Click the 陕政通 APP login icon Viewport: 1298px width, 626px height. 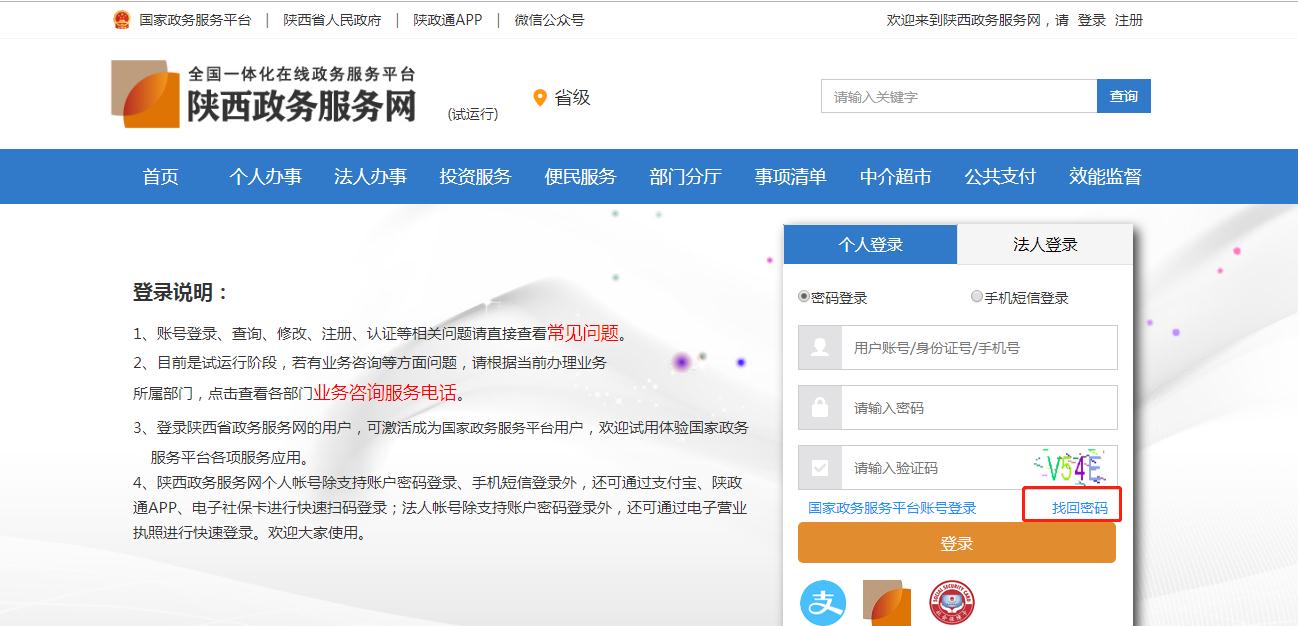click(x=887, y=603)
